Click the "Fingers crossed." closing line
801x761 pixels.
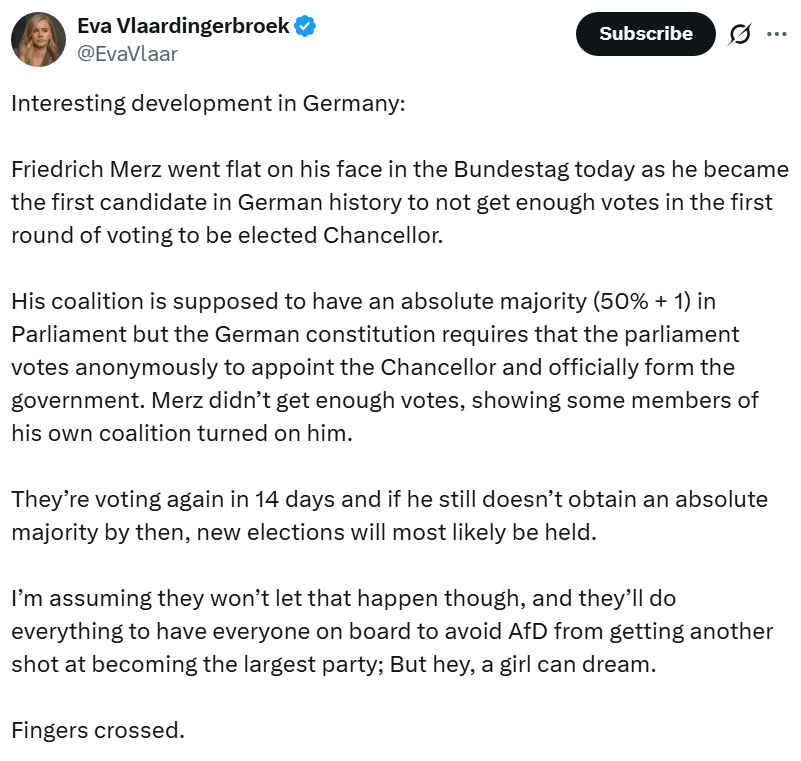click(98, 730)
